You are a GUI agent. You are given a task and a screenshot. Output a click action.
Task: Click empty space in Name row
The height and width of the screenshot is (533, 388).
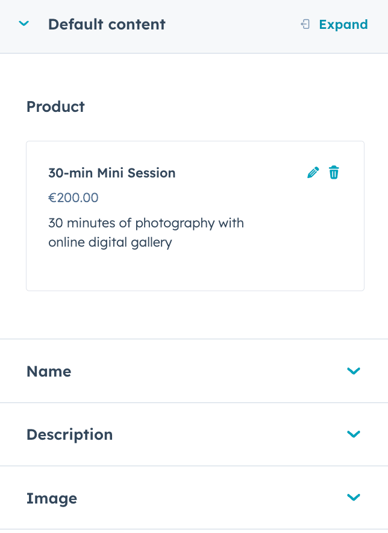click(204, 371)
